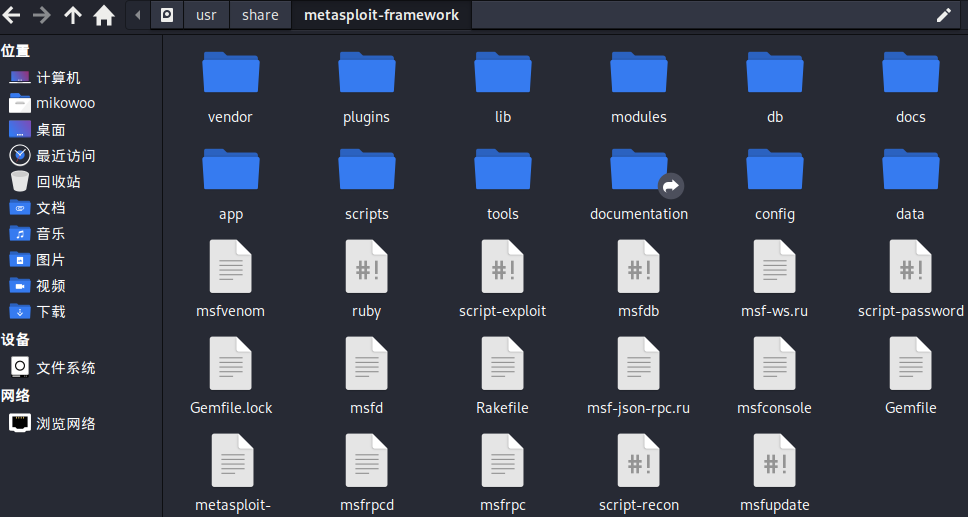Select the msfdb script icon
Screen dimensions: 968x517
(639, 266)
